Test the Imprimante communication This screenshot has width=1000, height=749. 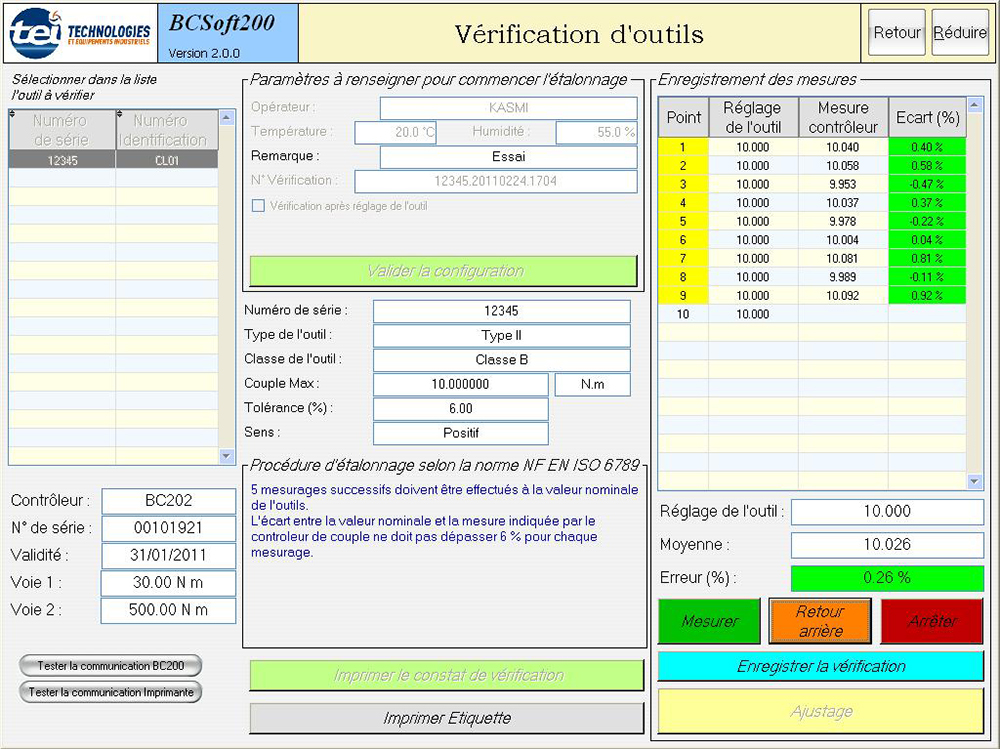click(x=110, y=691)
